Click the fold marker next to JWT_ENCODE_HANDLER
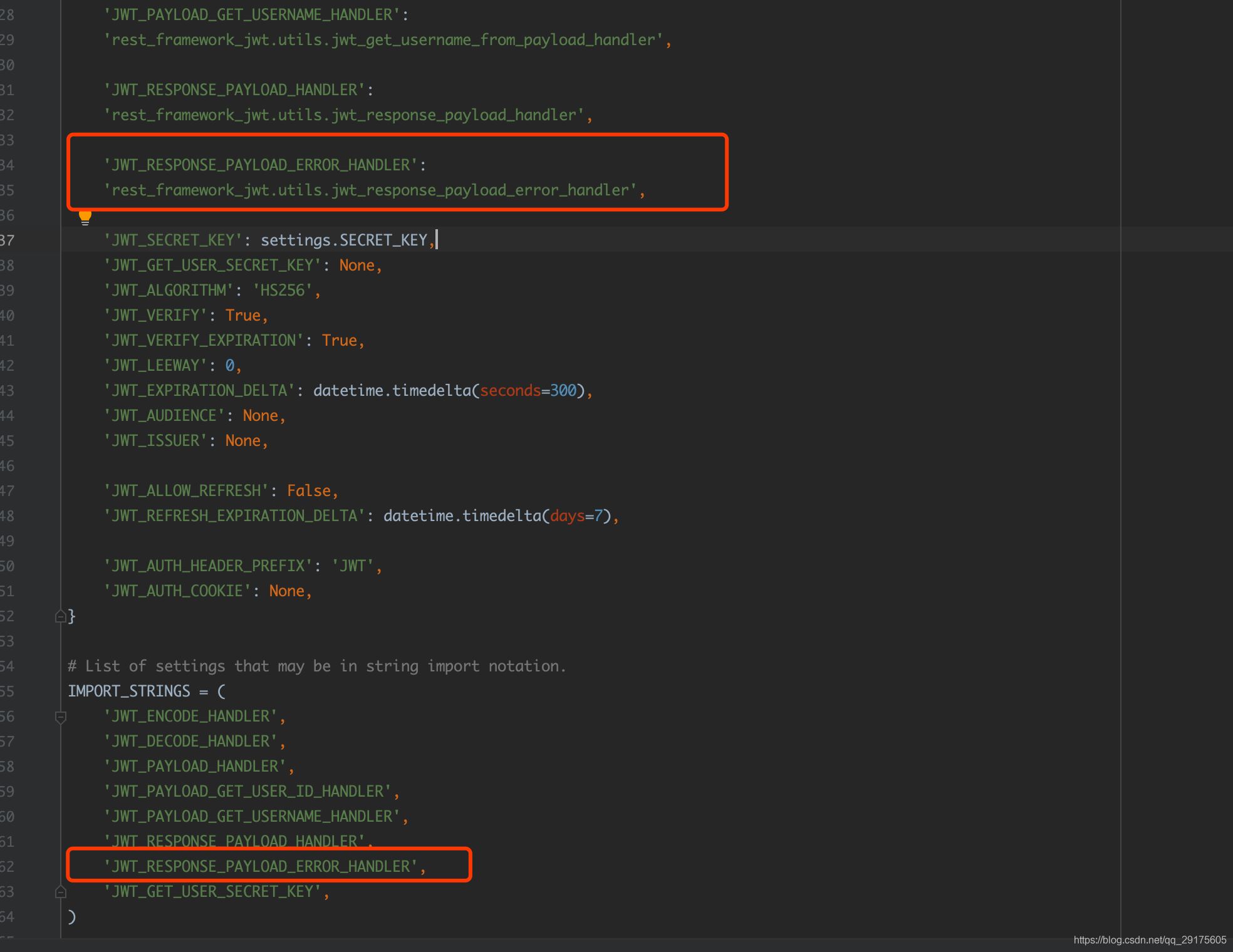1233x952 pixels. 61,716
